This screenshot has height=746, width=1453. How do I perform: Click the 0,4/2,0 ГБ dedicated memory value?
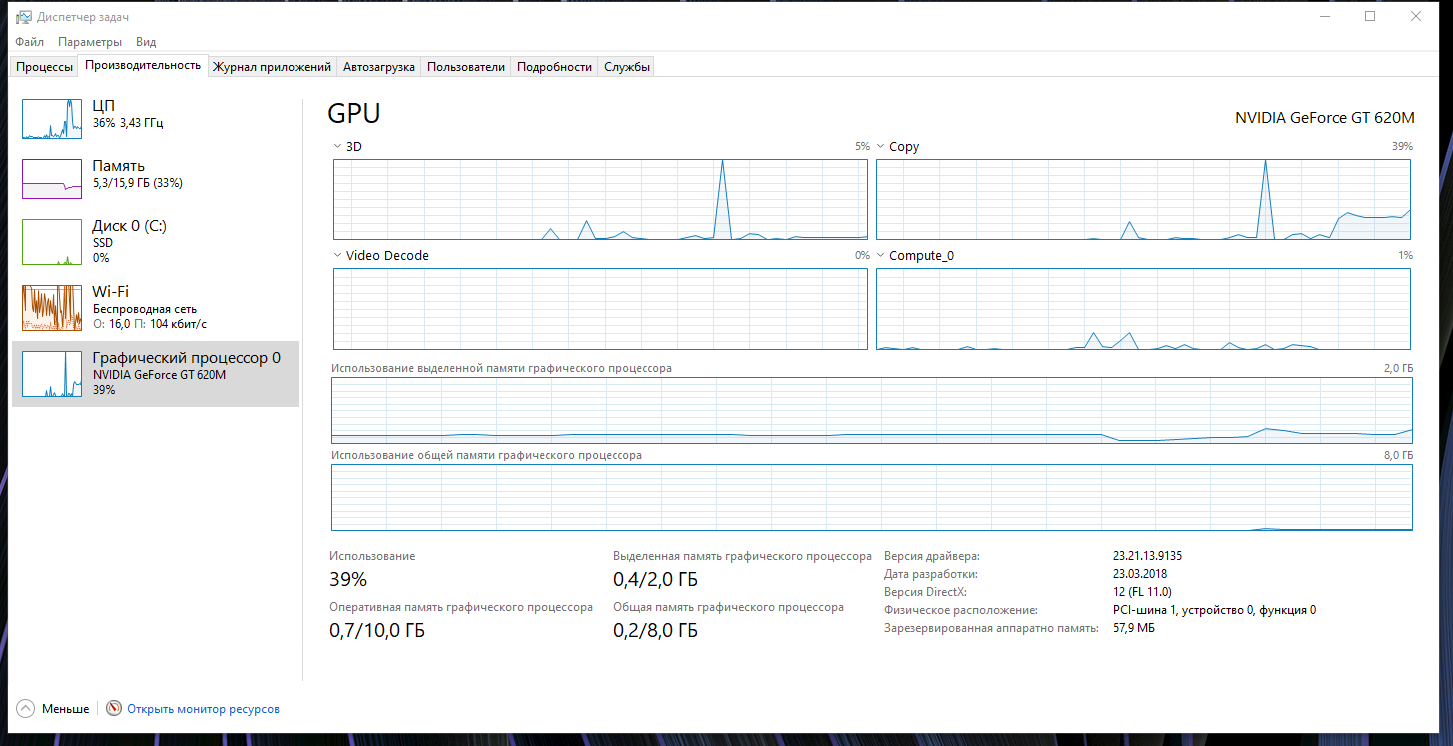coord(655,579)
